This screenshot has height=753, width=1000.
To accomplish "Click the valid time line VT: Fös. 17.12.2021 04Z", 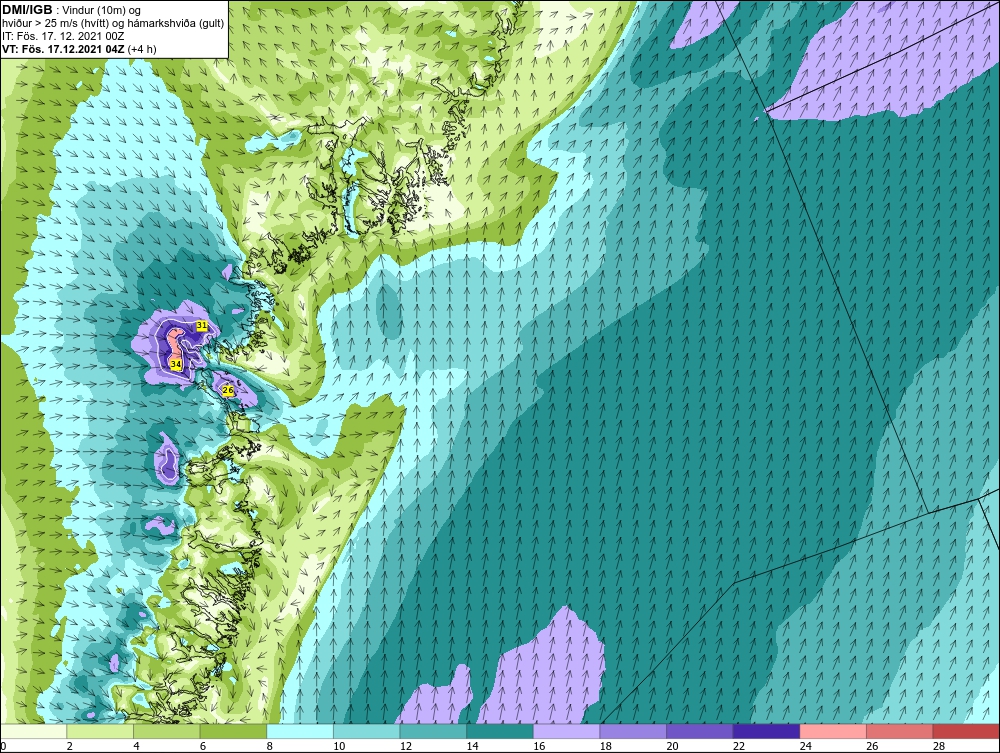I will click(x=64, y=49).
